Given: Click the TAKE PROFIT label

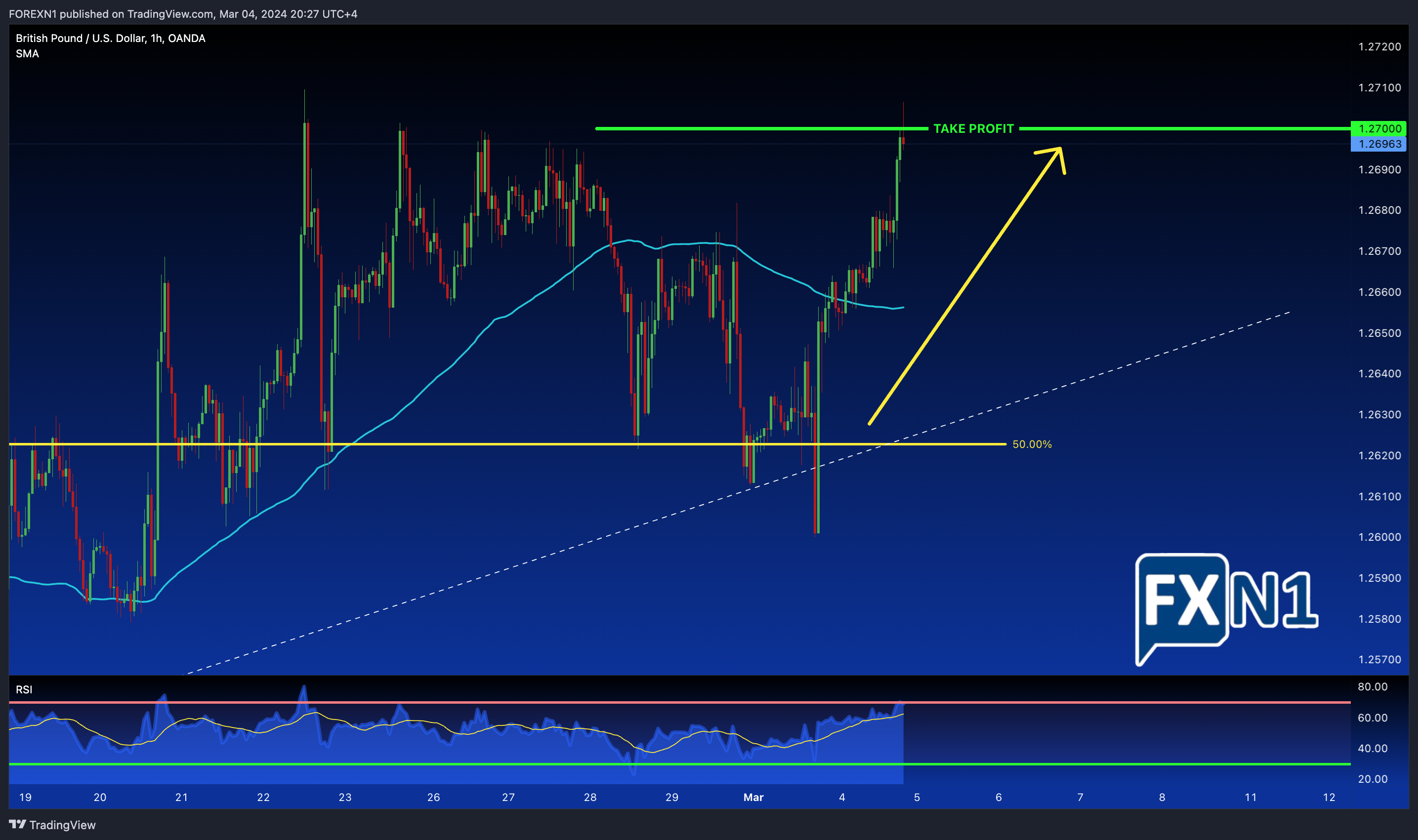Looking at the screenshot, I should click(x=973, y=128).
